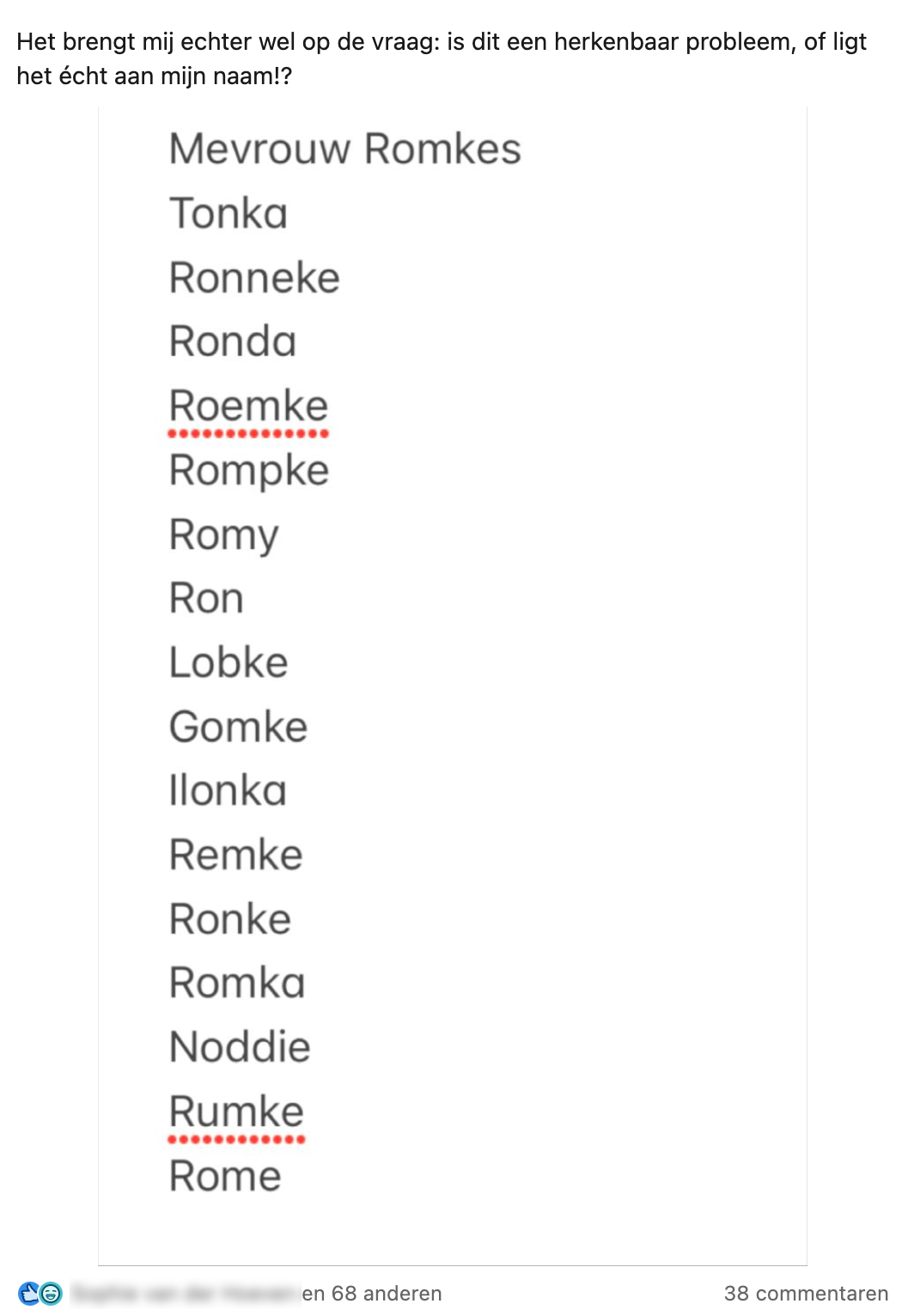
Task: Click on 'Rompke' in the name list
Action: pyautogui.click(x=249, y=469)
